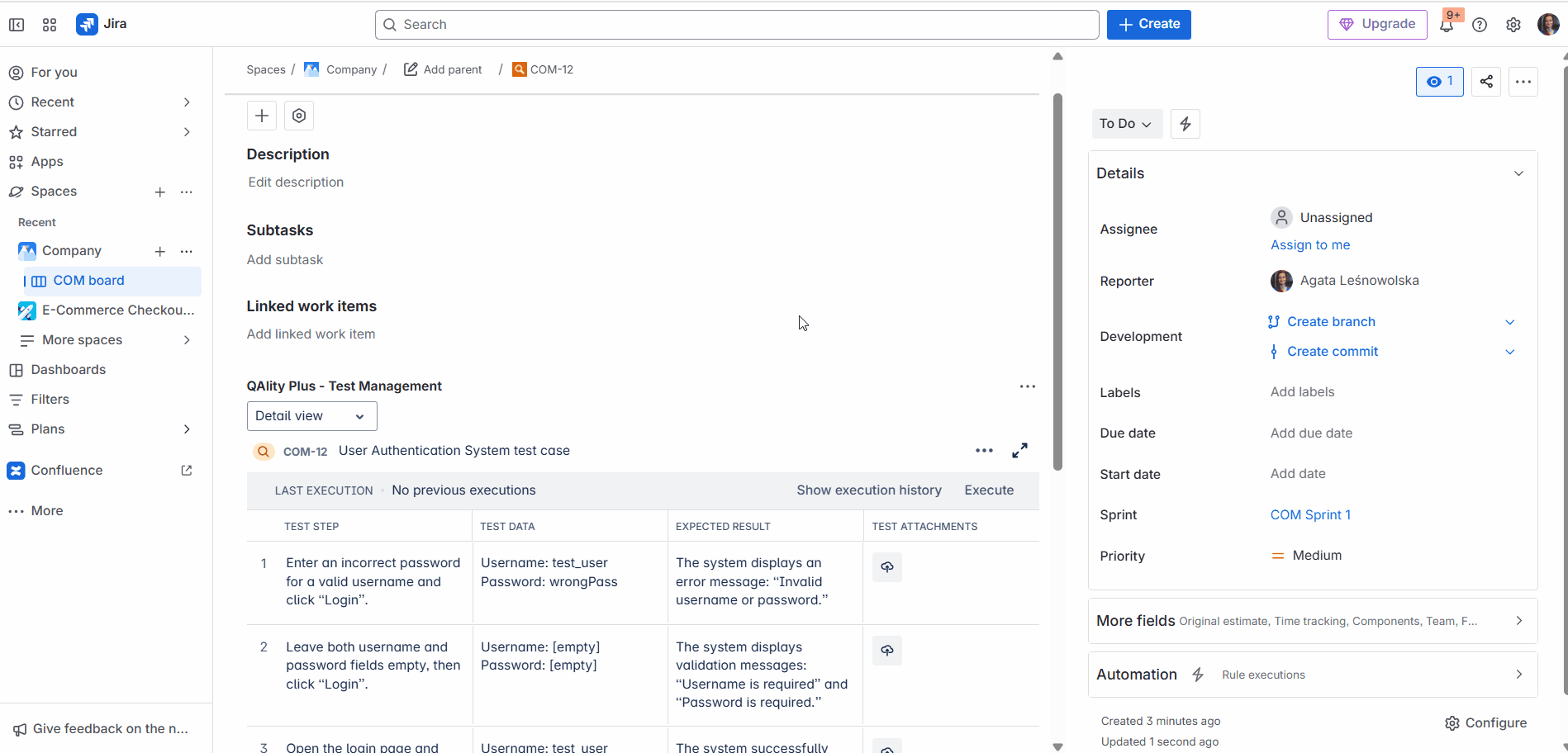Click Assign to me link
This screenshot has height=753, width=1568.
click(1310, 245)
